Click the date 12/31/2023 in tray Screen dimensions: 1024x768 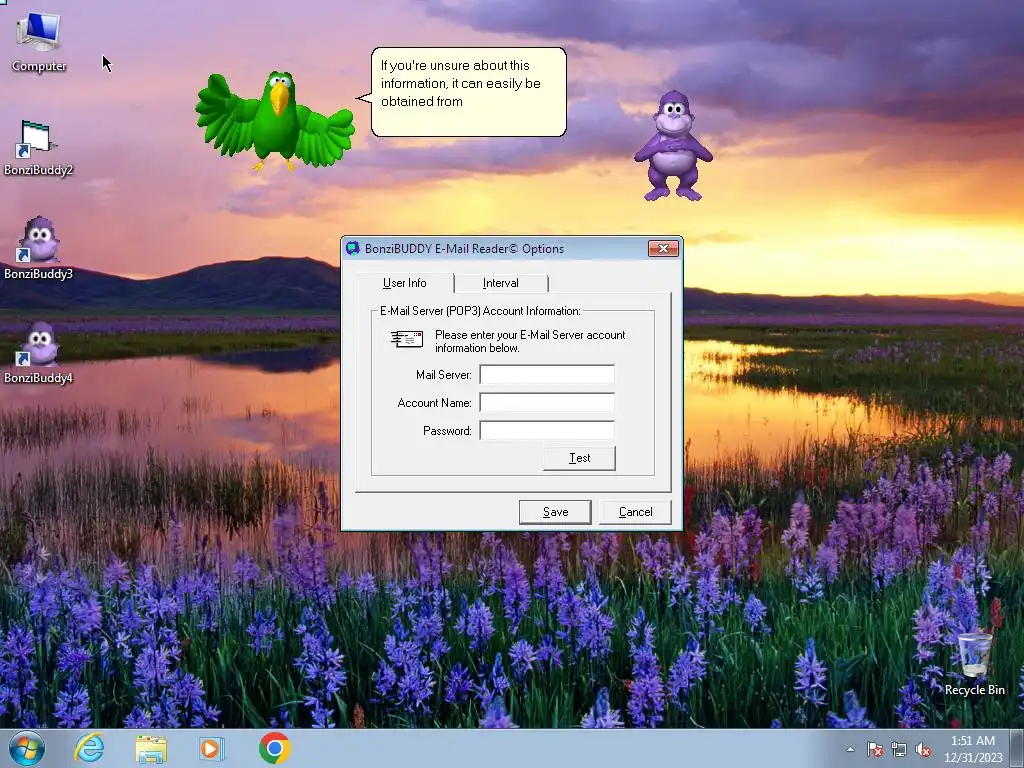973,758
